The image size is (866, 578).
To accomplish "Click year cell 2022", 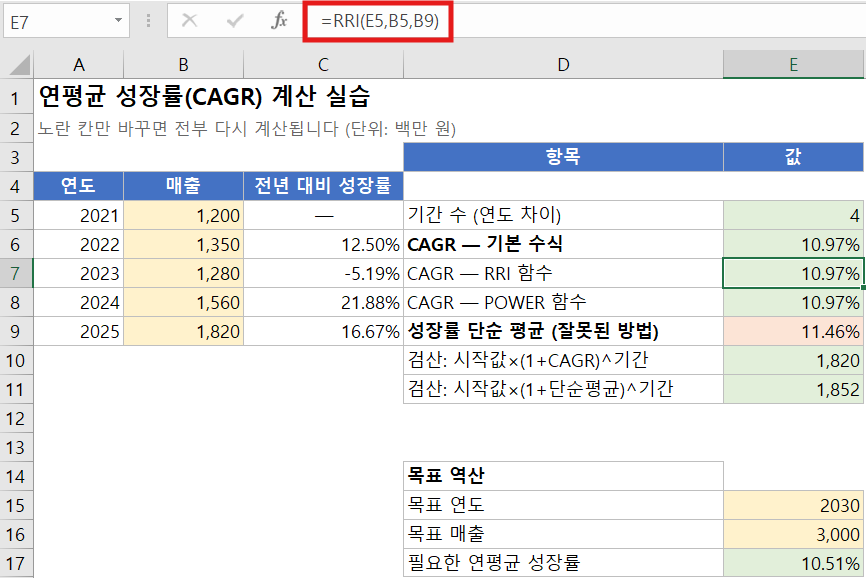I will 78,245.
